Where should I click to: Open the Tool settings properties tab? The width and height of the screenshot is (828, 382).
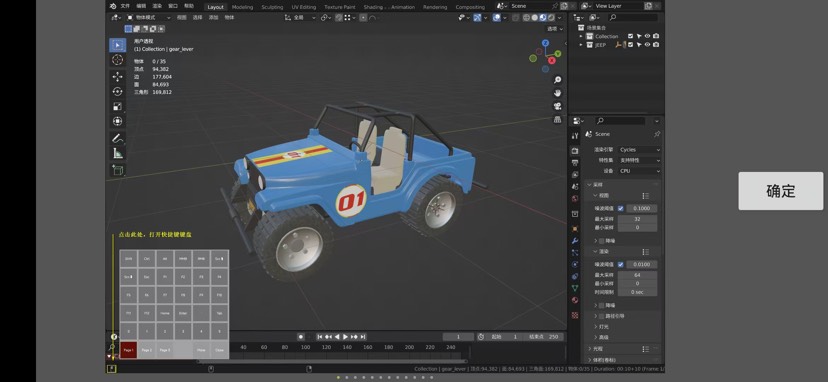click(x=575, y=136)
